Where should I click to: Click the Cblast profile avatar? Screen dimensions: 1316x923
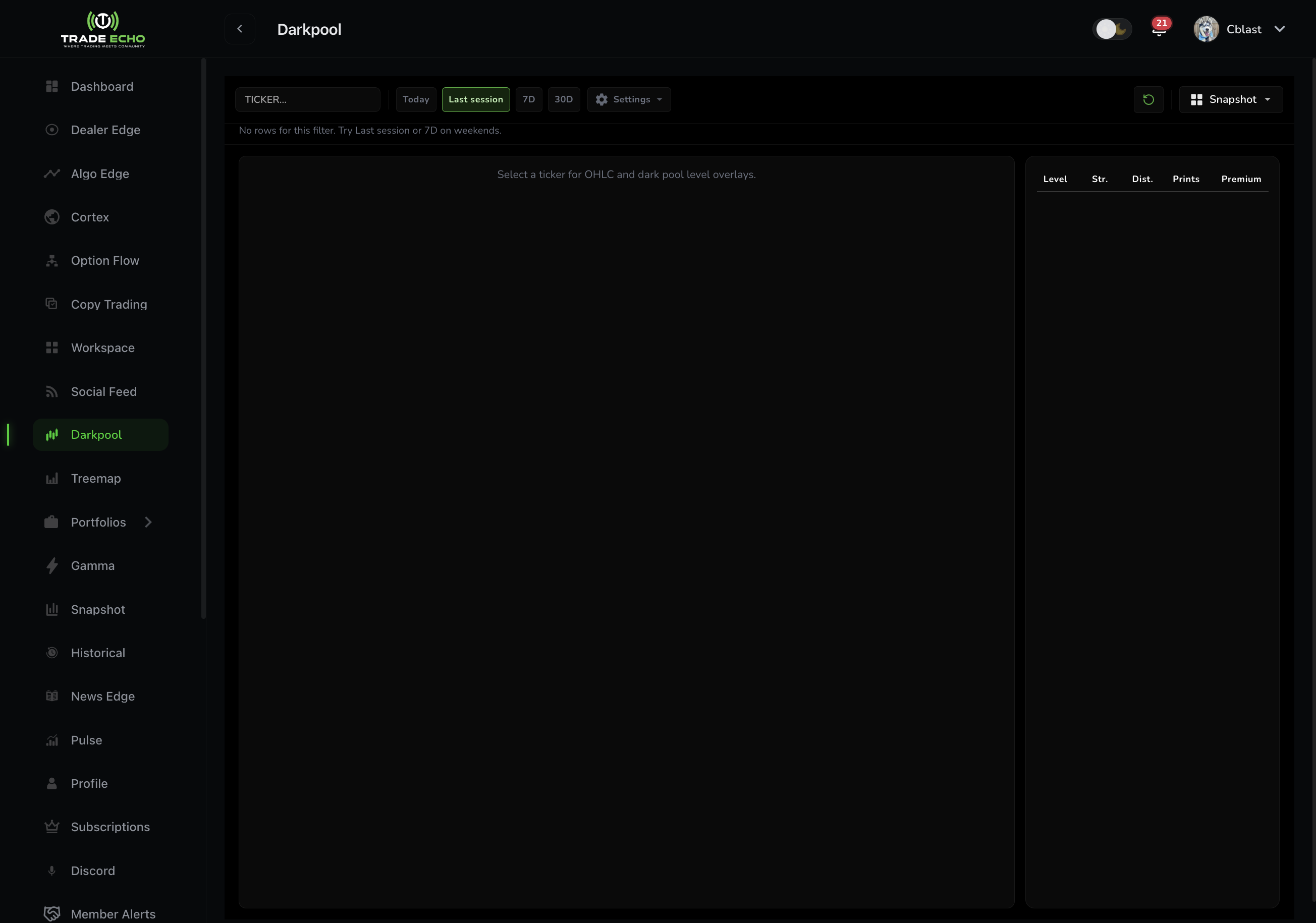(1206, 29)
